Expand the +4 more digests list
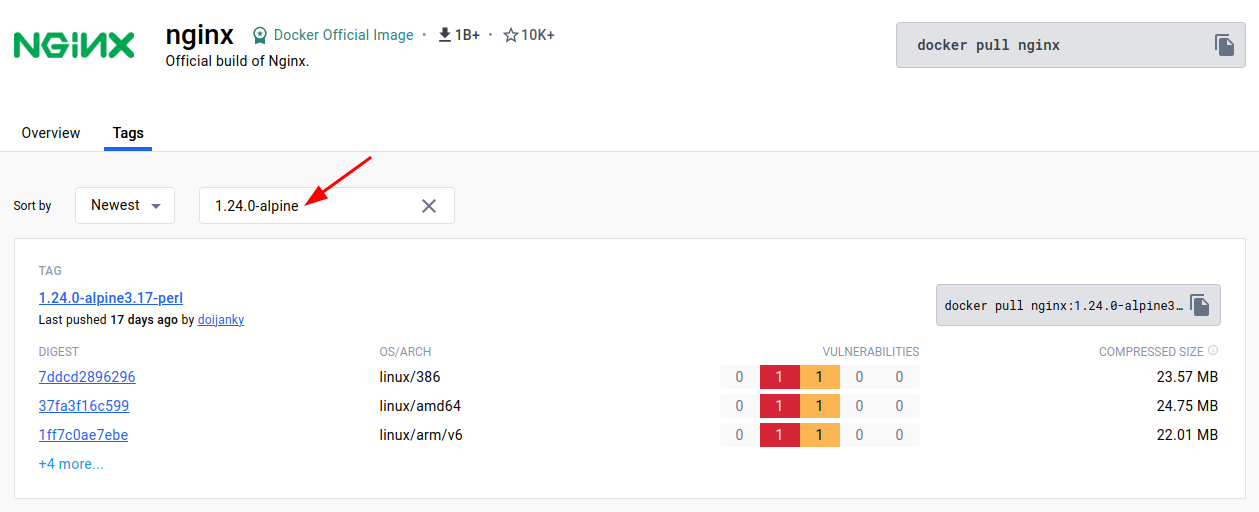This screenshot has height=512, width=1259. (71, 464)
